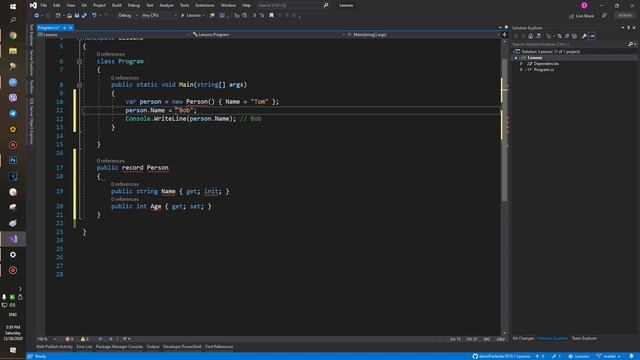Click the toolbar bookmark icon
640x360 pixels.
(x=271, y=16)
